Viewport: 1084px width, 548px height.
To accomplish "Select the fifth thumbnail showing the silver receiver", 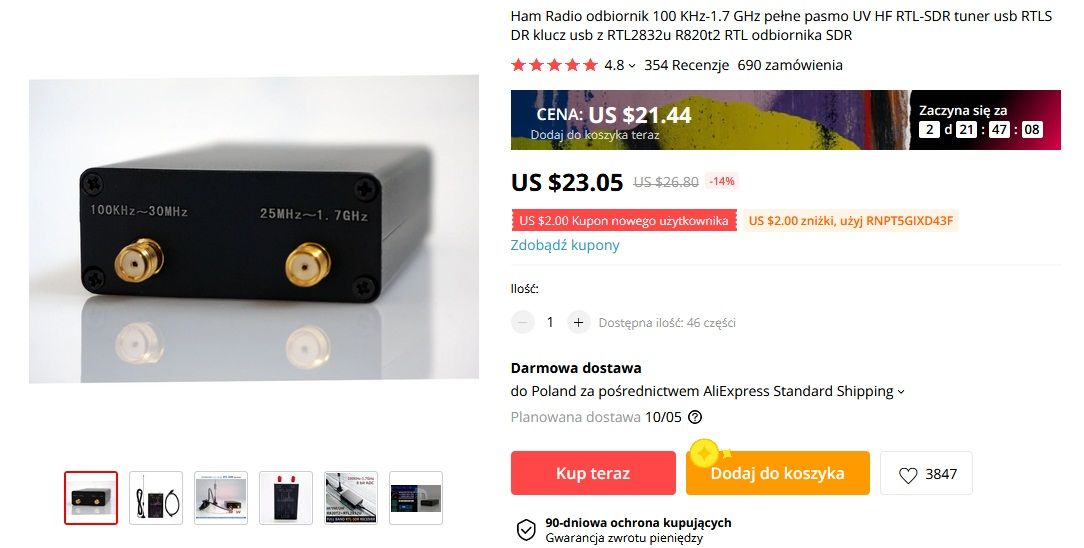I will coord(351,498).
